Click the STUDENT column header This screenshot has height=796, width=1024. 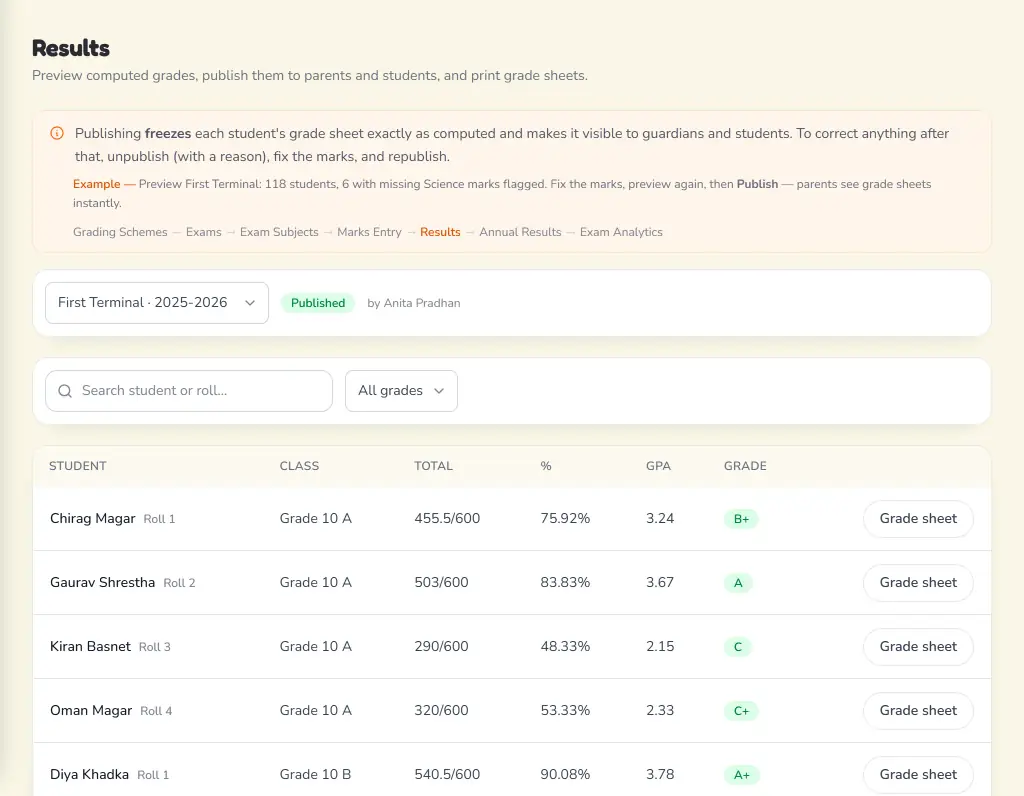tap(78, 466)
